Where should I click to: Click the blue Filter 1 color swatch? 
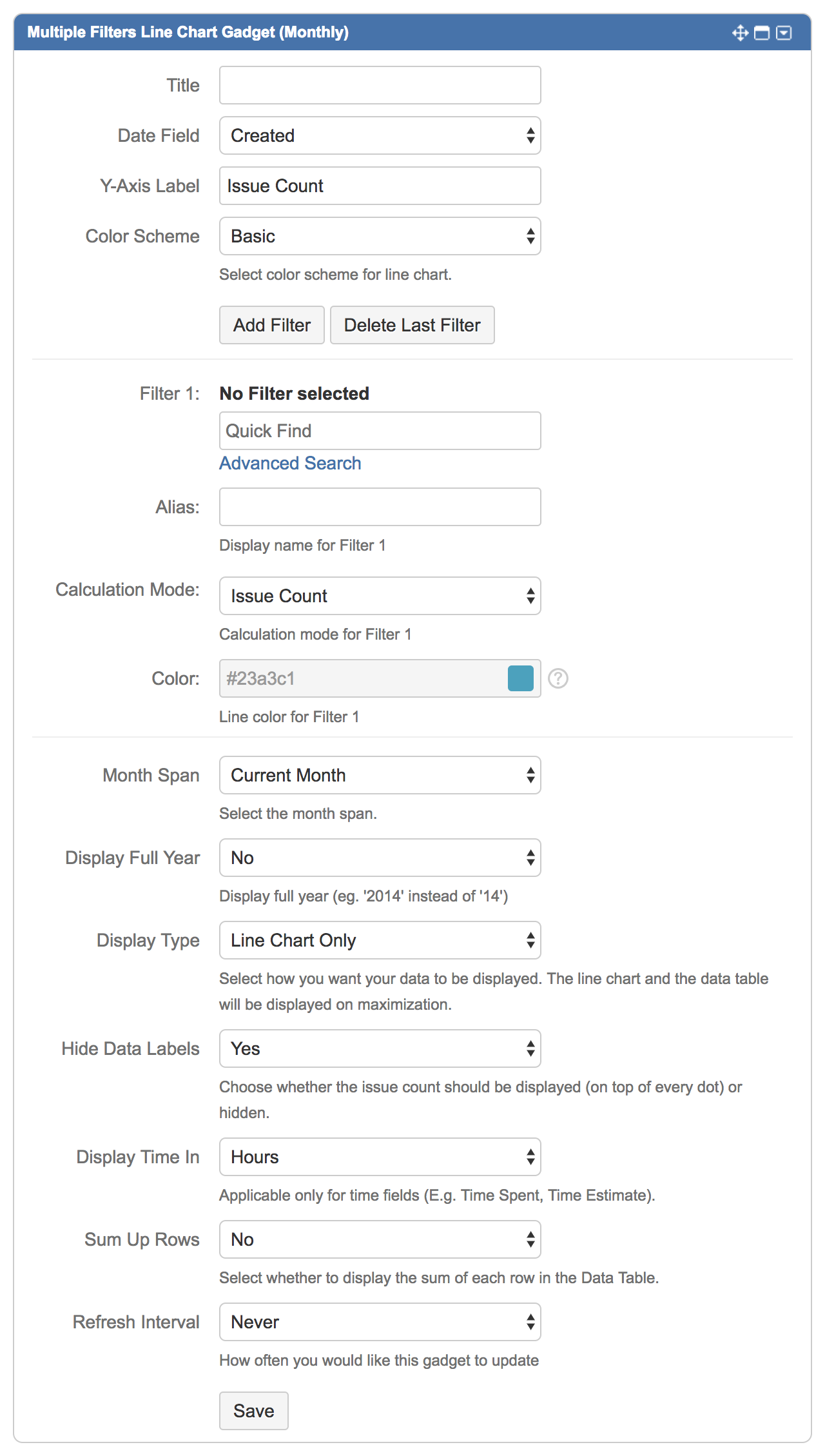click(520, 678)
